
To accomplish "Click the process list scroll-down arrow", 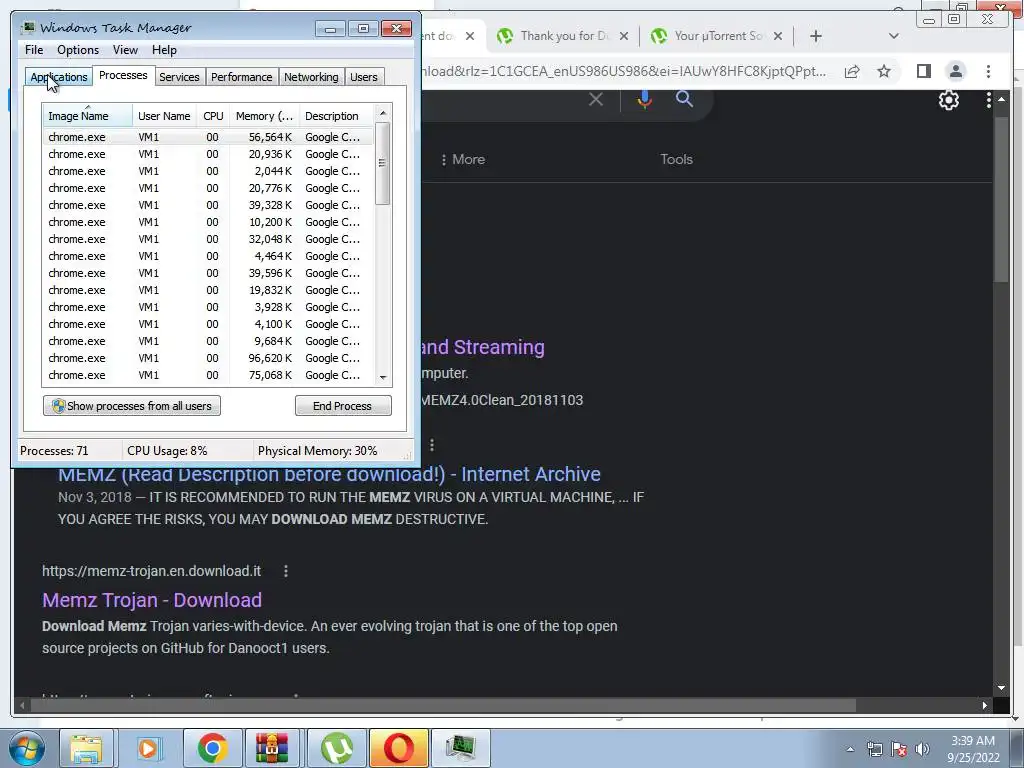I will pos(383,377).
